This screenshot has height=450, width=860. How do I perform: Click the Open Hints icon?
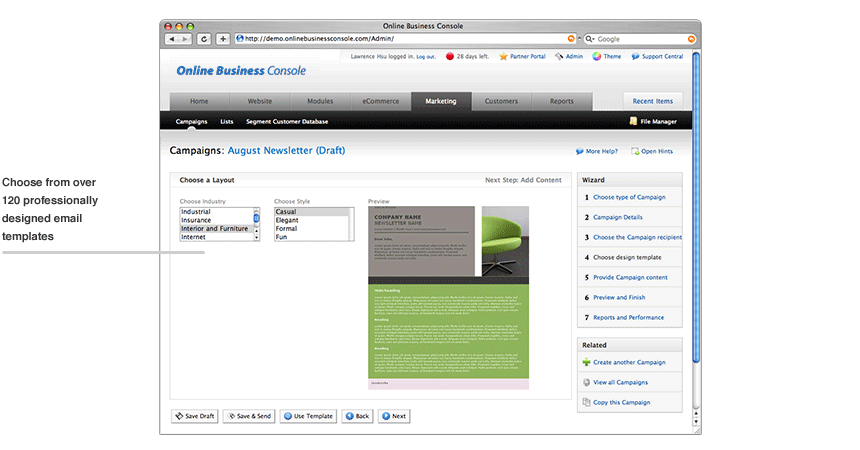click(x=635, y=151)
